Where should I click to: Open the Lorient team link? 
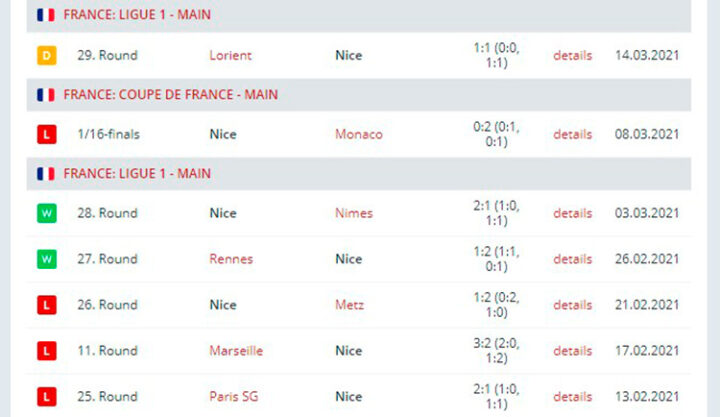click(230, 55)
